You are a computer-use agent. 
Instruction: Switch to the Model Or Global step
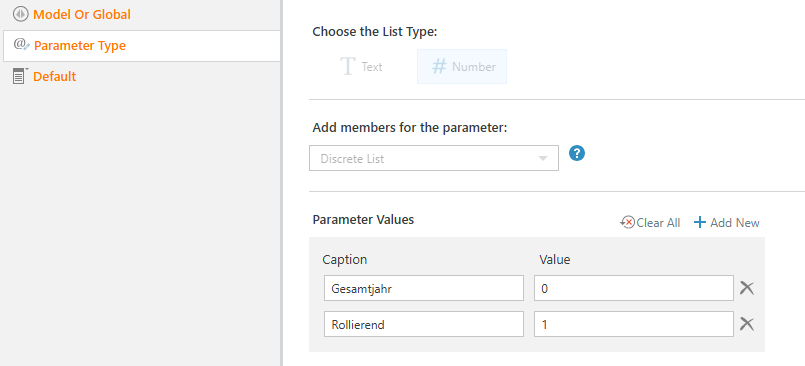(x=82, y=14)
